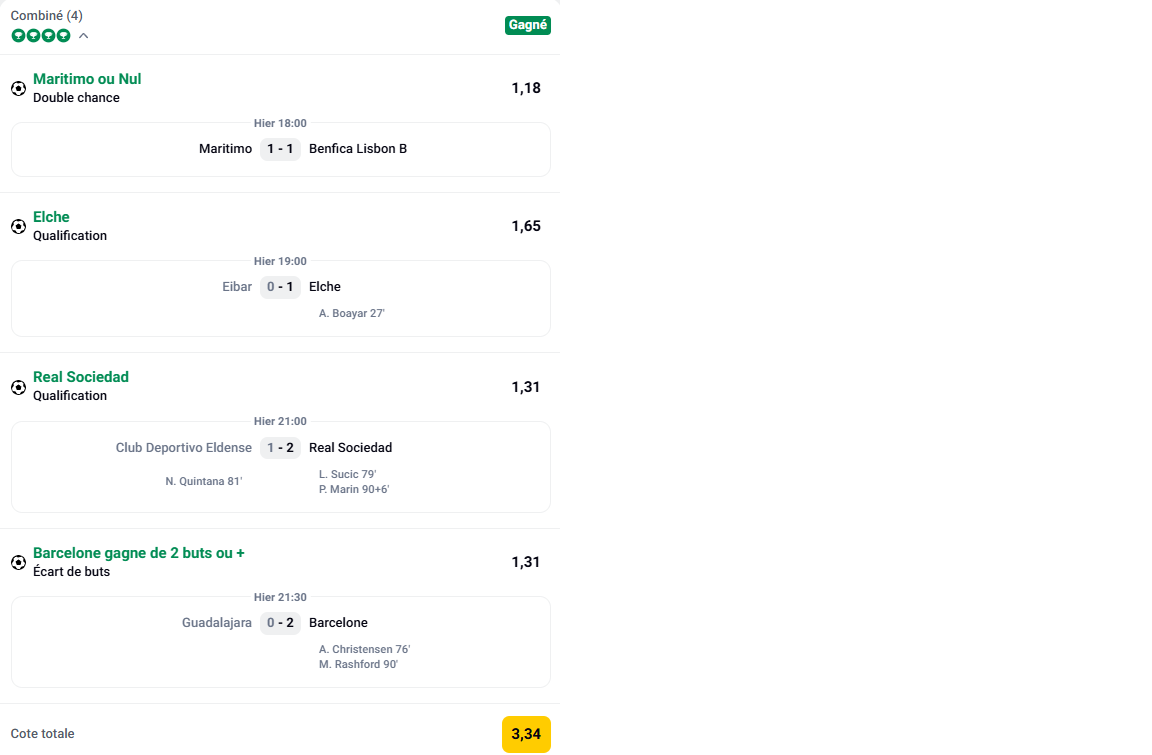The width and height of the screenshot is (1152, 755).
Task: Select the Combiné (4) header label
Action: click(x=47, y=16)
